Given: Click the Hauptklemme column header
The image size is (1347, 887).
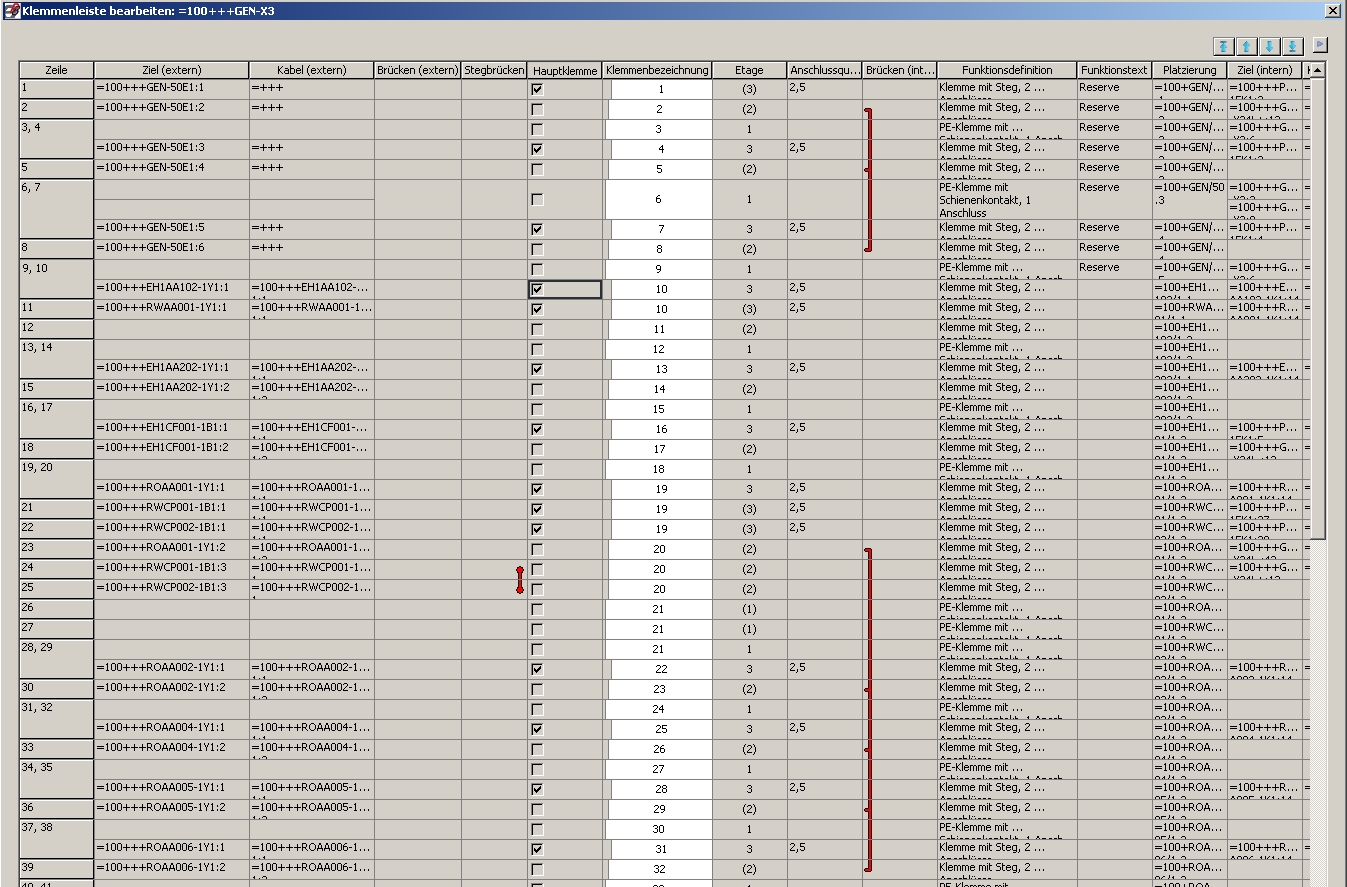Looking at the screenshot, I should coord(565,70).
